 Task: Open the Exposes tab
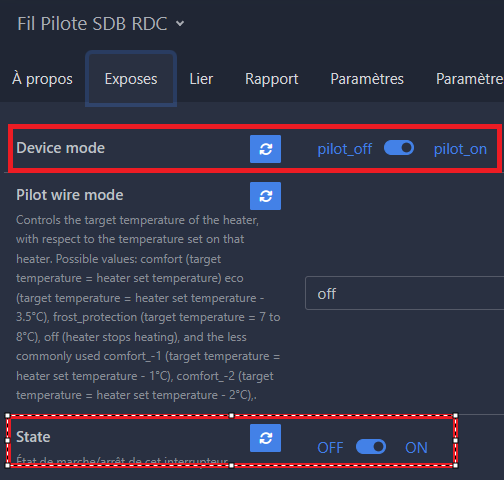[x=131, y=79]
